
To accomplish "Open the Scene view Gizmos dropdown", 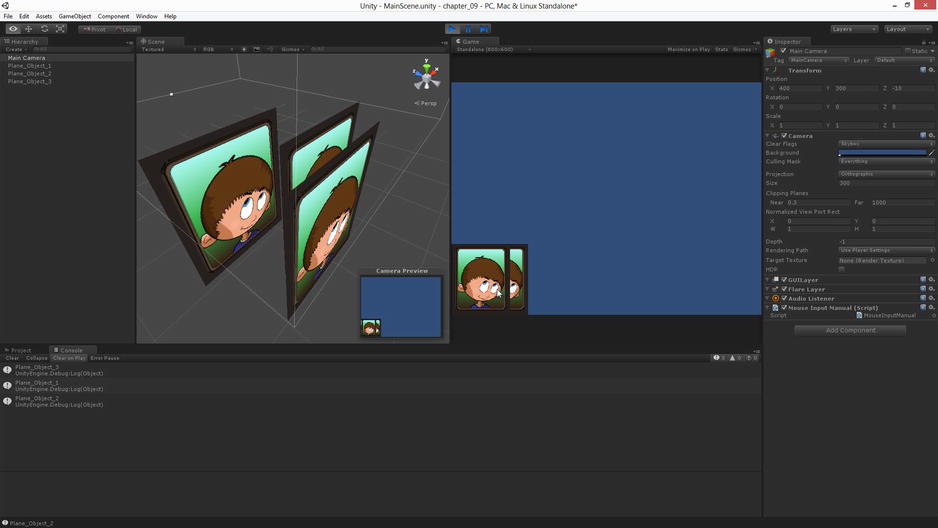I will coord(293,50).
